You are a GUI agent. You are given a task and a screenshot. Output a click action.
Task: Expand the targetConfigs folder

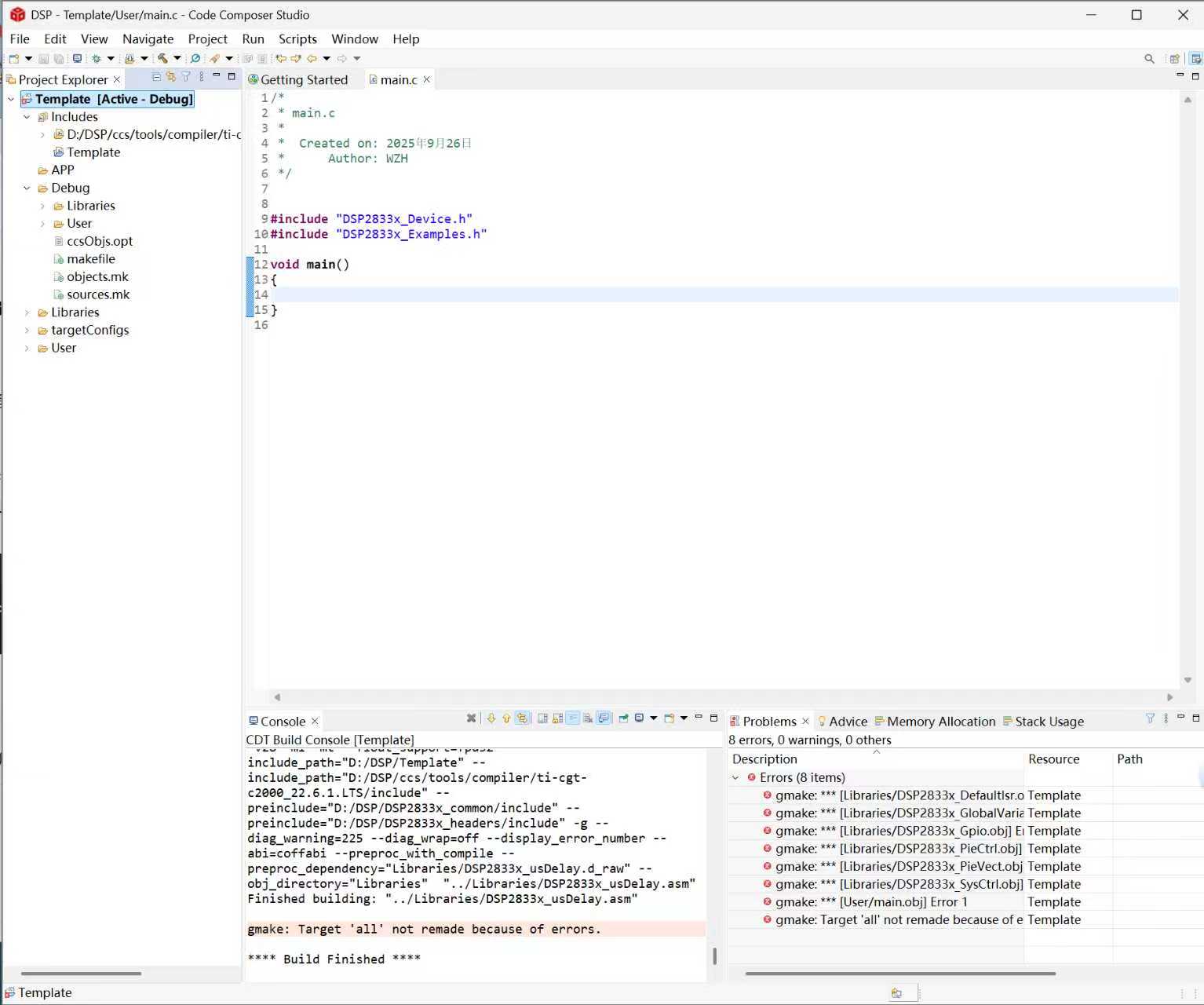[27, 331]
